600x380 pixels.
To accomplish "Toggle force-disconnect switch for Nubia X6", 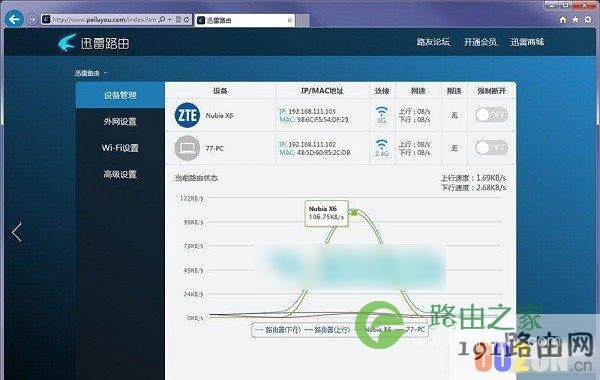I will coord(491,114).
